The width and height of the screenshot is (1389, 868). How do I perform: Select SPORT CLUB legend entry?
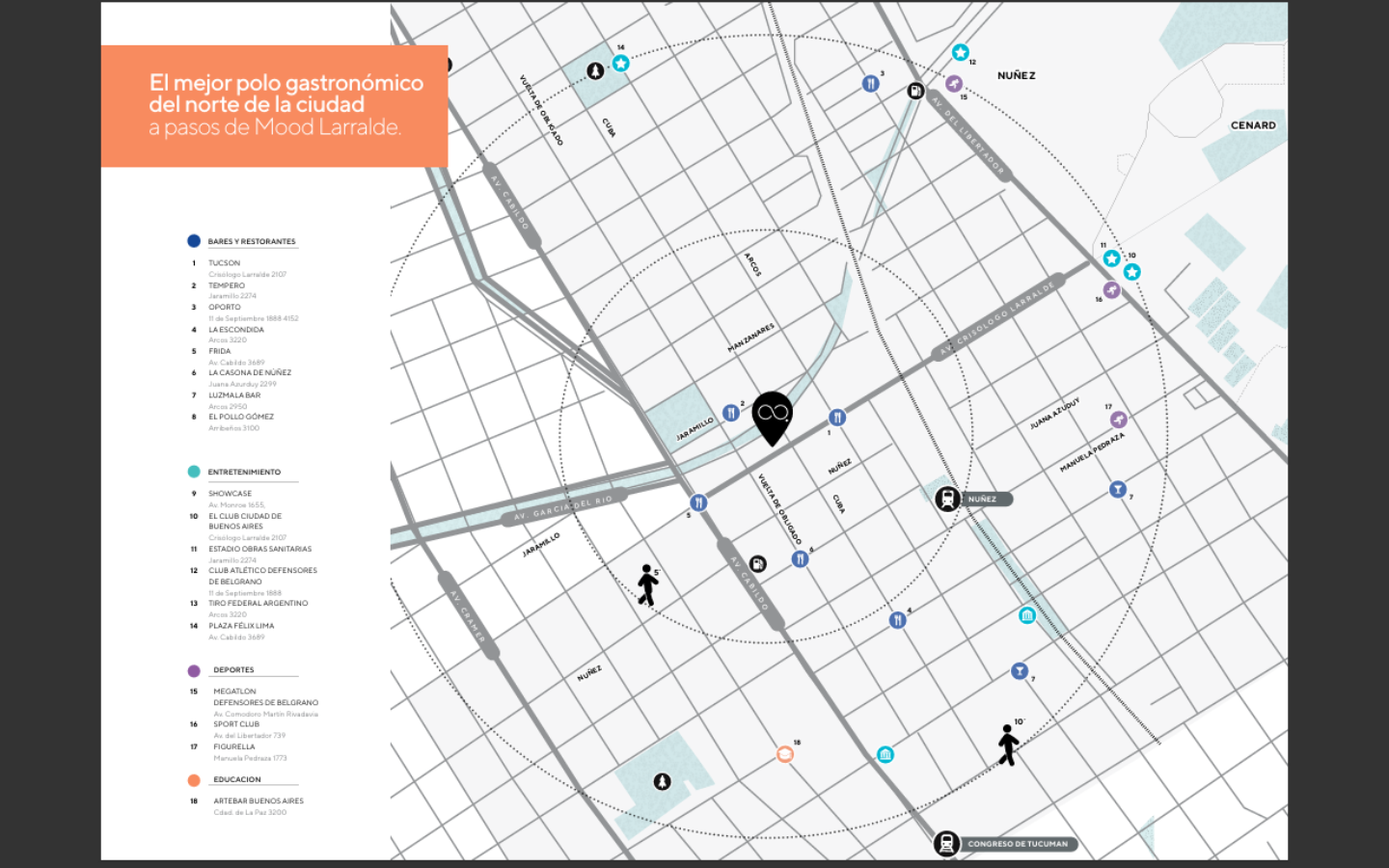[236, 723]
